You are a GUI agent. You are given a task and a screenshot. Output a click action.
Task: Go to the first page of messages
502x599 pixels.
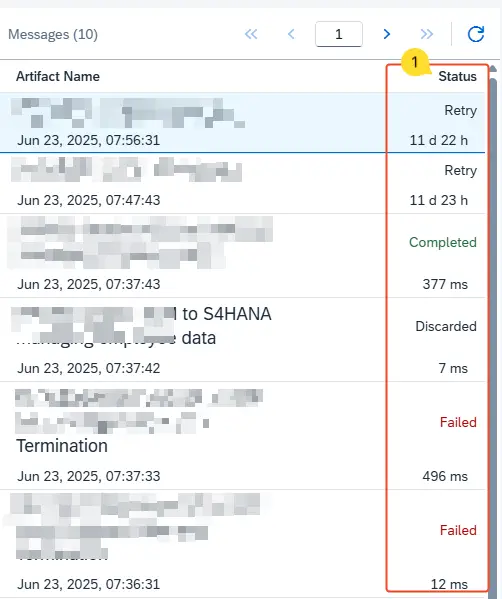(251, 34)
